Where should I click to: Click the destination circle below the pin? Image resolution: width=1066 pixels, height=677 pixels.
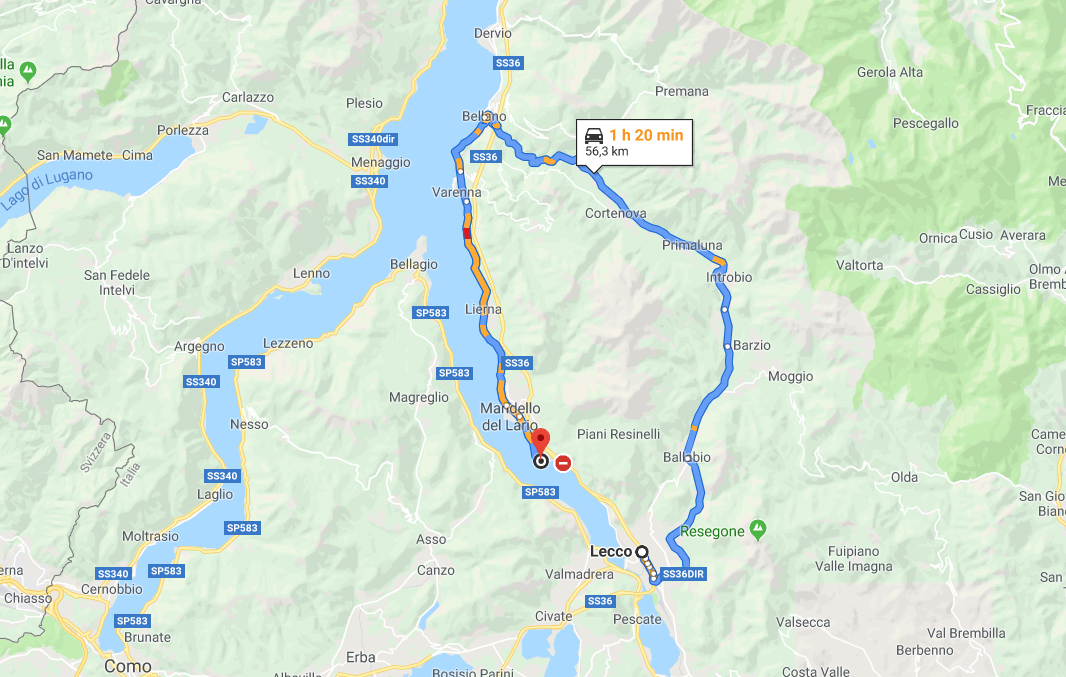pyautogui.click(x=540, y=462)
